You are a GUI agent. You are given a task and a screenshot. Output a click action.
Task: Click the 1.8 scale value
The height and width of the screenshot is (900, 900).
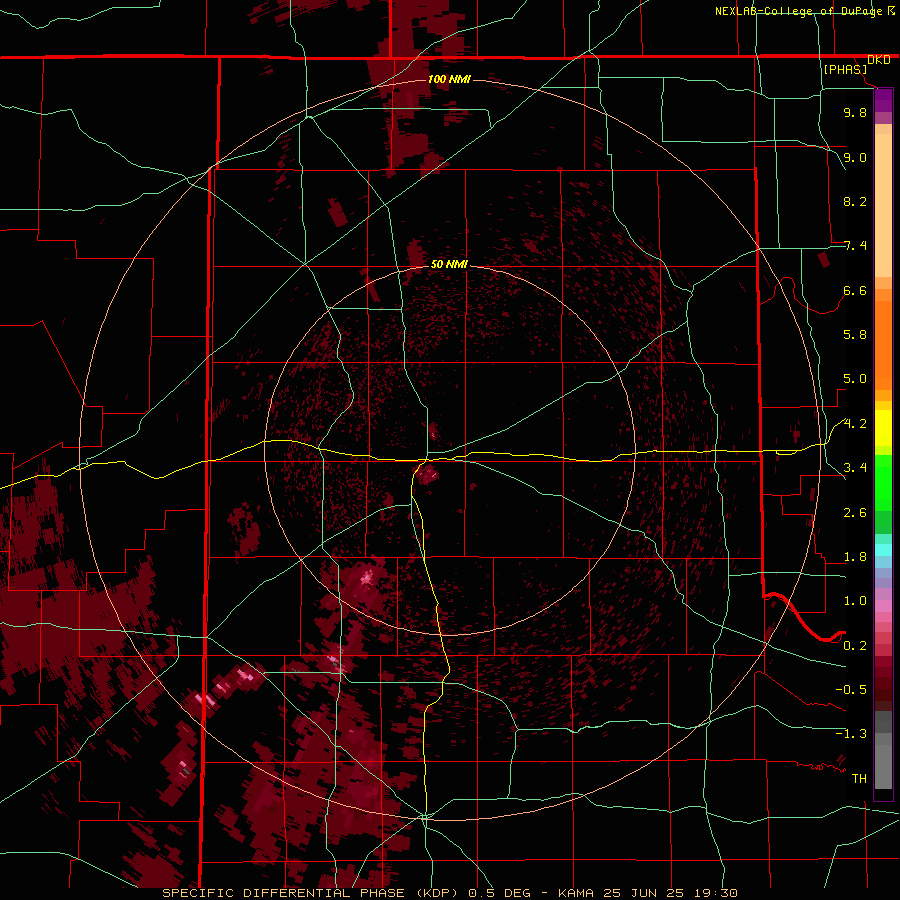(x=855, y=557)
